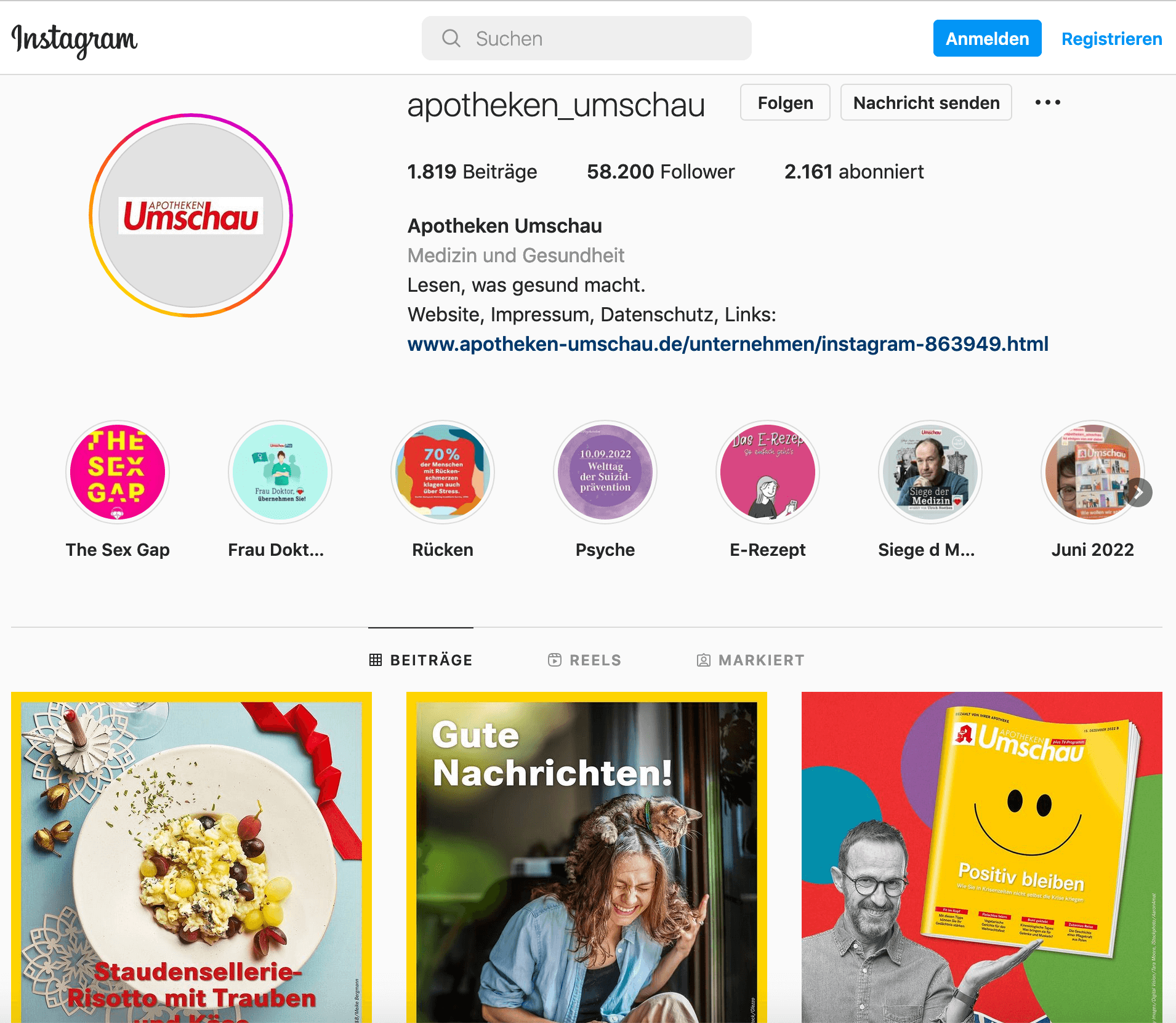The height and width of the screenshot is (1023, 1176).
Task: Open the Psyche story highlight
Action: [605, 472]
